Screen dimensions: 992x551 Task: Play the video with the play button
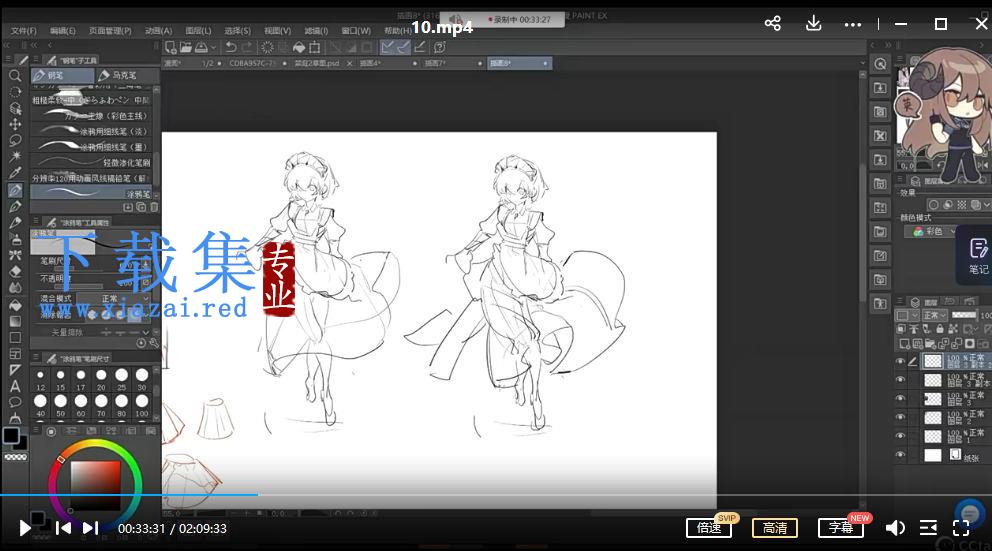pos(25,528)
